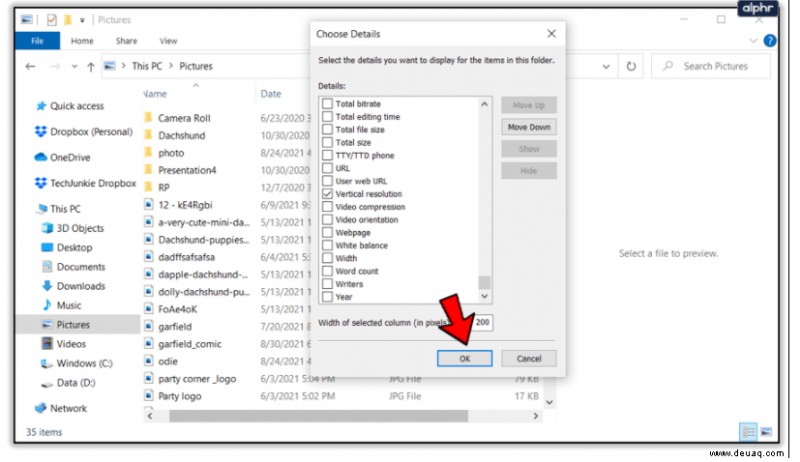Close the Choose Details dialog
Viewport: 800px width, 462px height.
552,34
